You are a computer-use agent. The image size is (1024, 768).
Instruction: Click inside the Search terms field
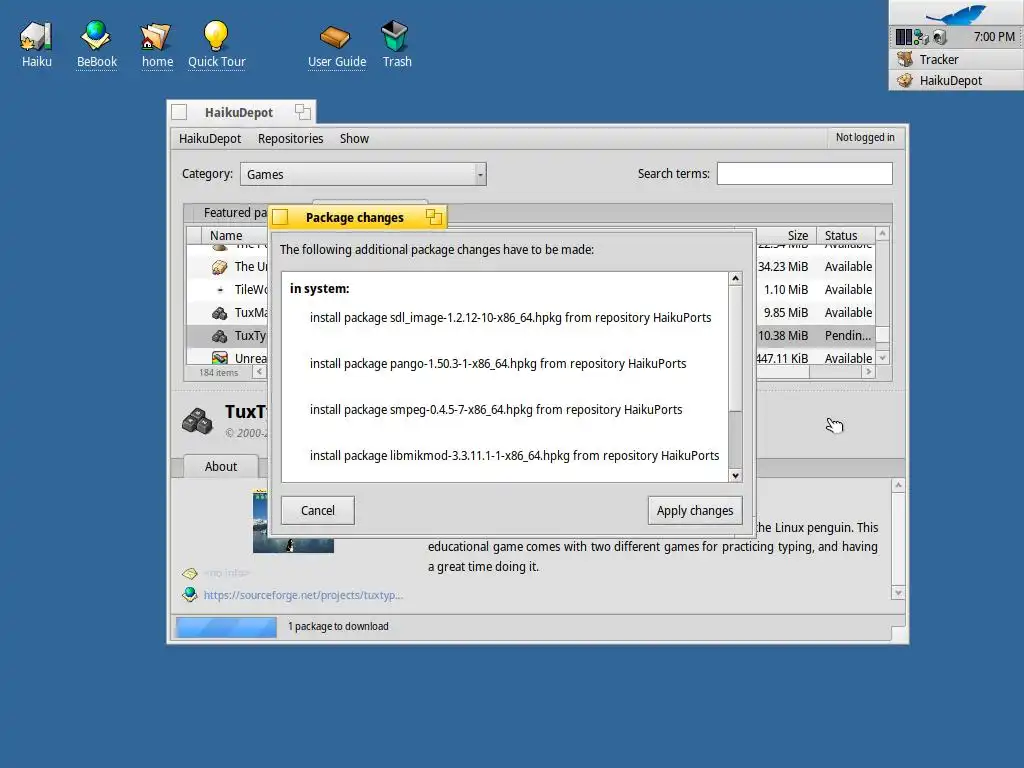pos(805,174)
